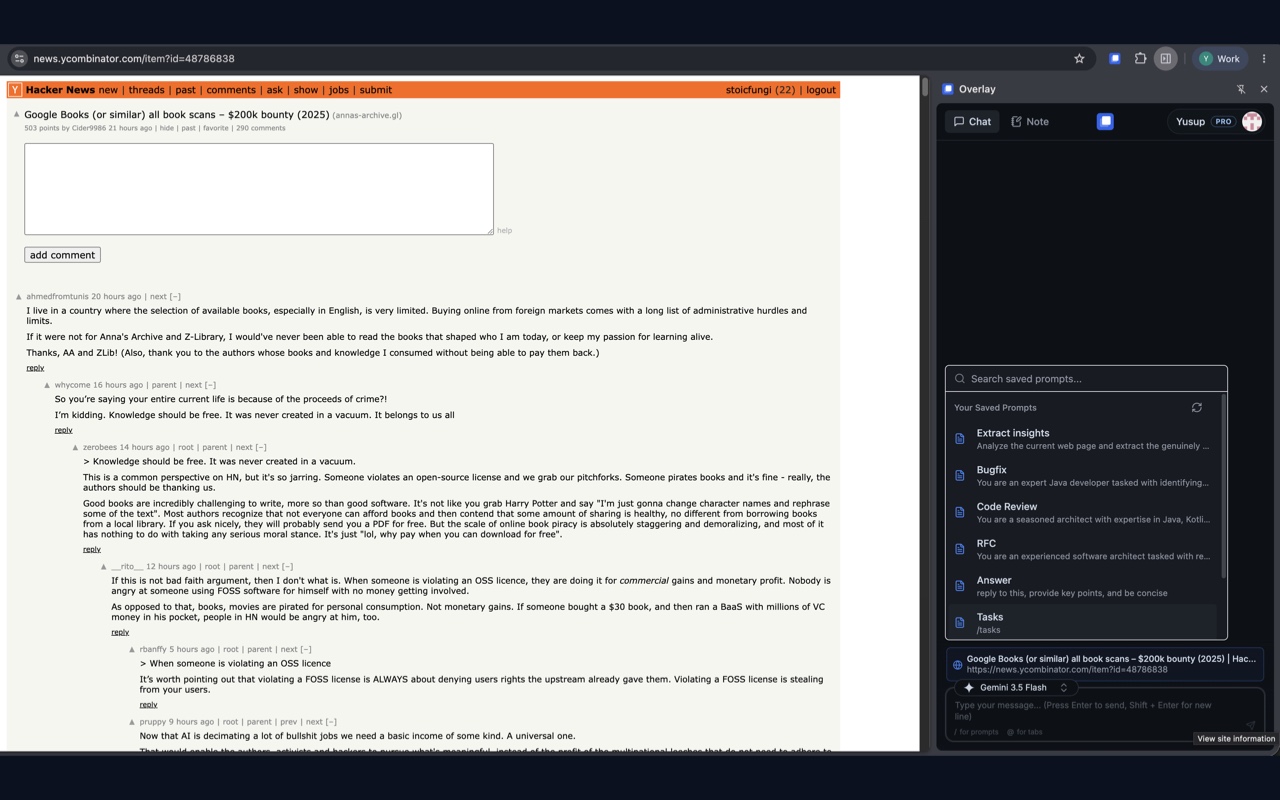The width and height of the screenshot is (1280, 800).
Task: Favorite the story via favorite link
Action: tap(215, 128)
